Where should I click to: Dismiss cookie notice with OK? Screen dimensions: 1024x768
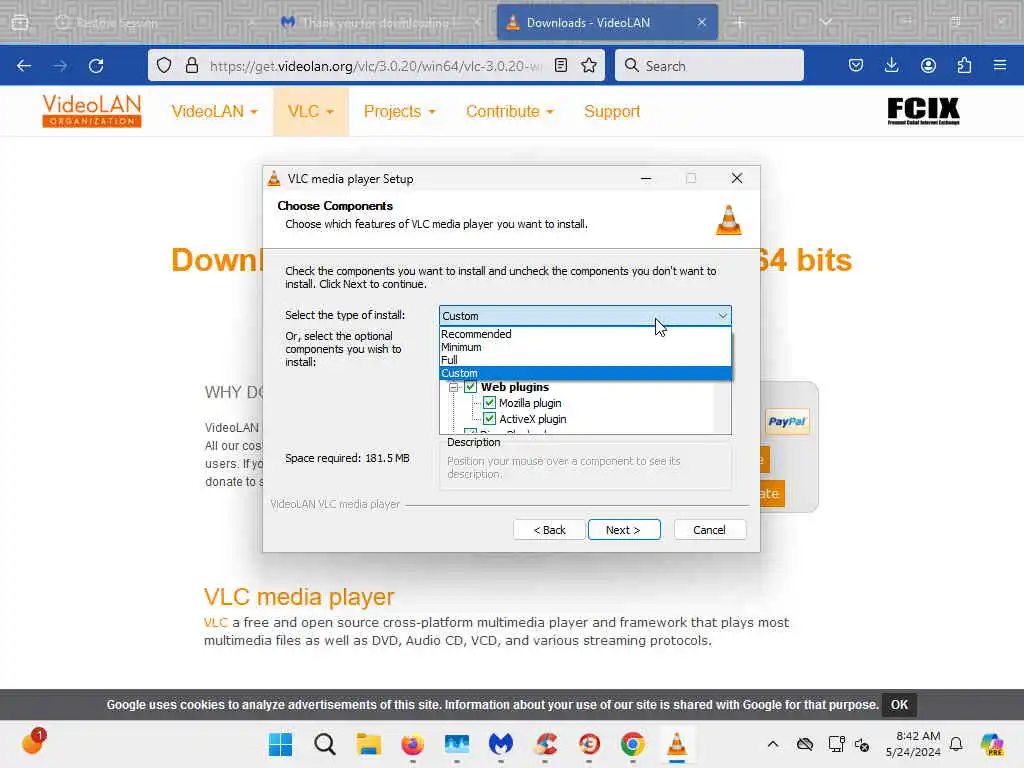[x=899, y=705]
